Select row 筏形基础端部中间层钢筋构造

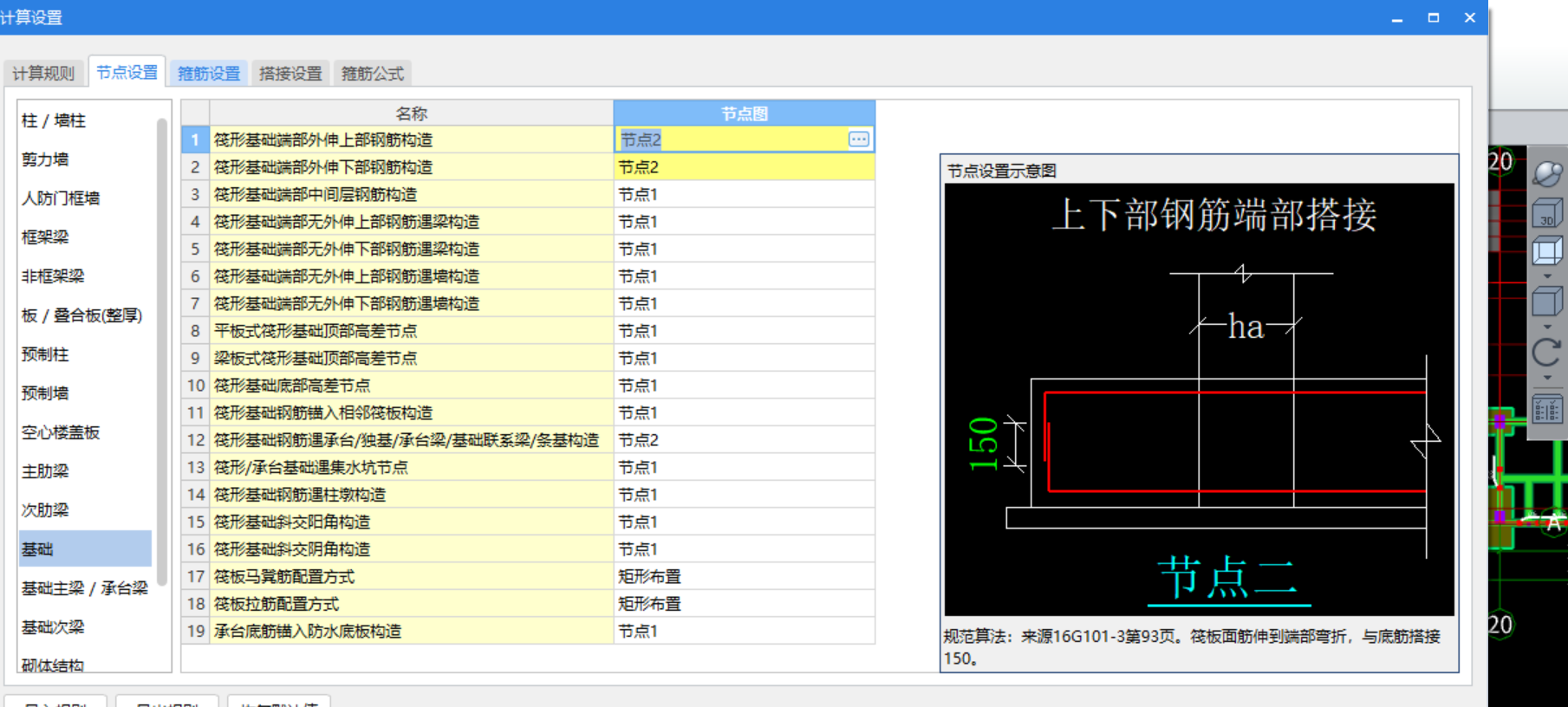pos(411,194)
